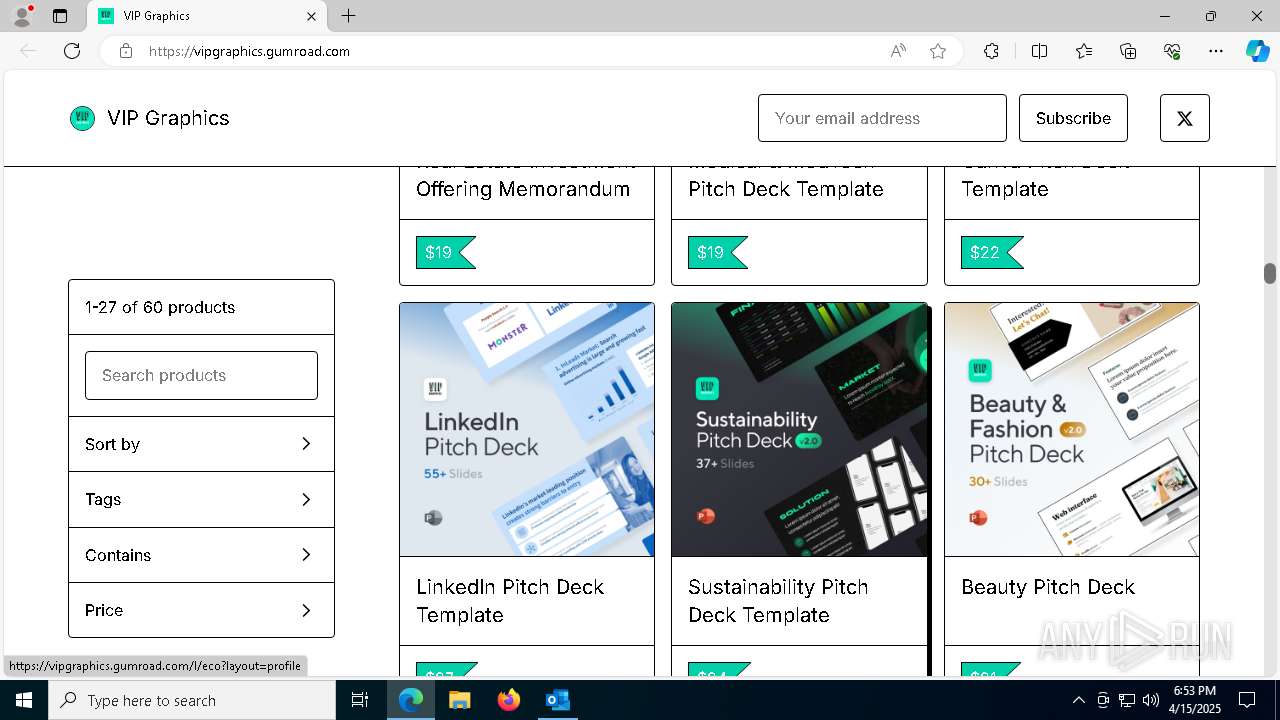Expand the Sort by filter
Image resolution: width=1280 pixels, height=720 pixels.
coord(201,444)
